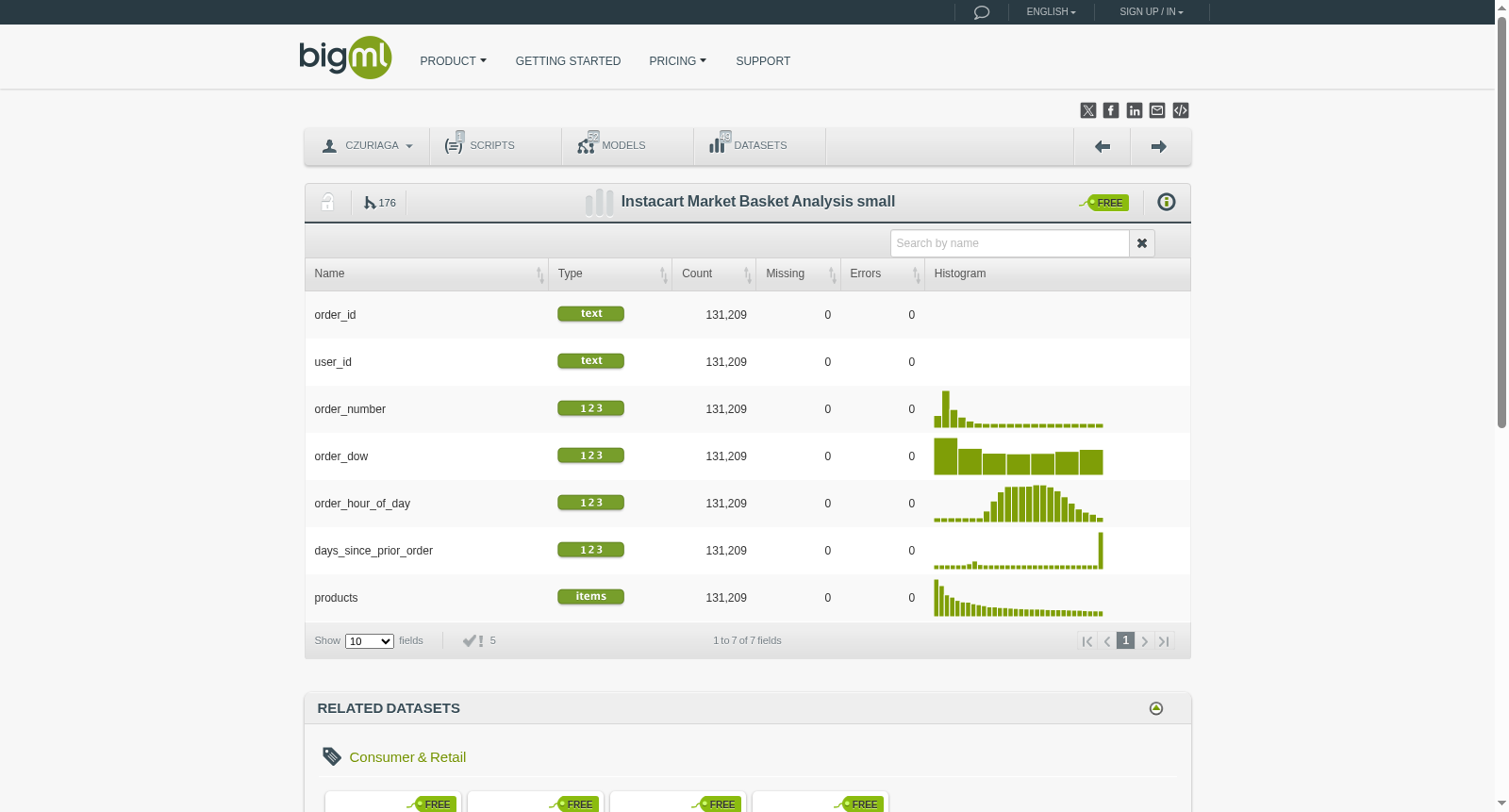
Task: Open the SIGN UP / IN menu
Action: point(1151,12)
